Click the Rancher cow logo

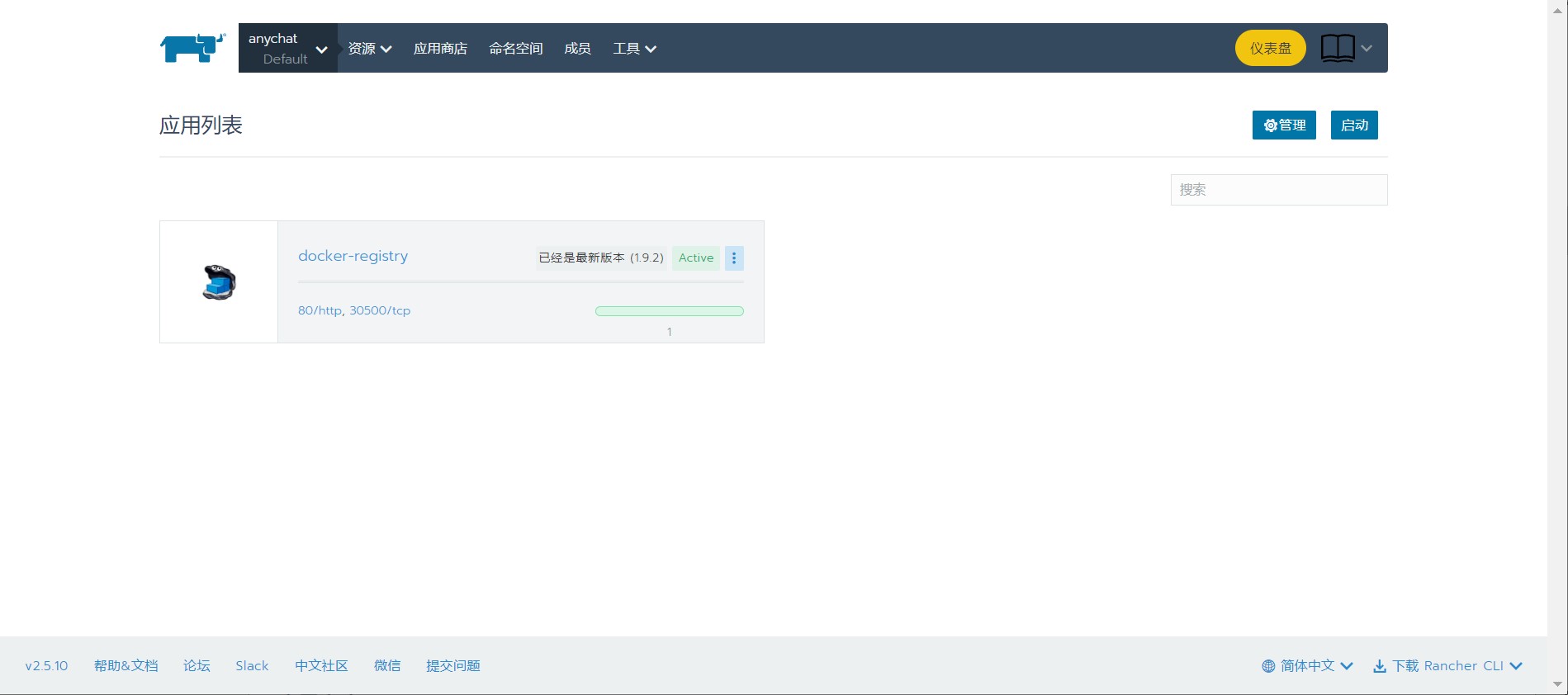point(192,48)
